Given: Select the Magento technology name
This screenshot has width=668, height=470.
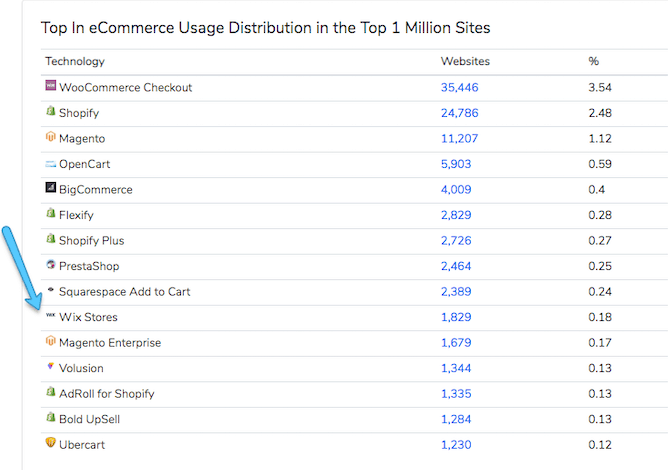Looking at the screenshot, I should click(x=82, y=138).
